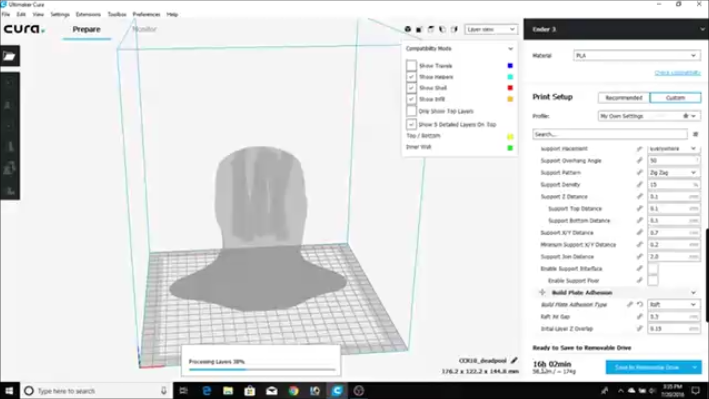Screen dimensions: 709x399
Task: Open Profile My Own Settings dropdown
Action: (x=649, y=116)
